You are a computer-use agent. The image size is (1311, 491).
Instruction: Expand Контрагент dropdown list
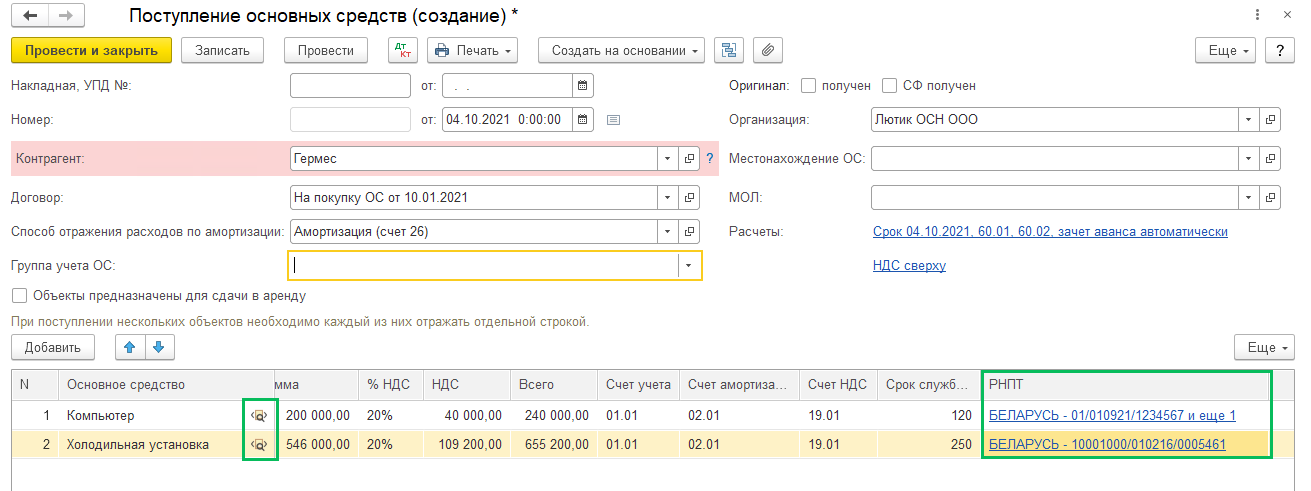pyautogui.click(x=668, y=158)
